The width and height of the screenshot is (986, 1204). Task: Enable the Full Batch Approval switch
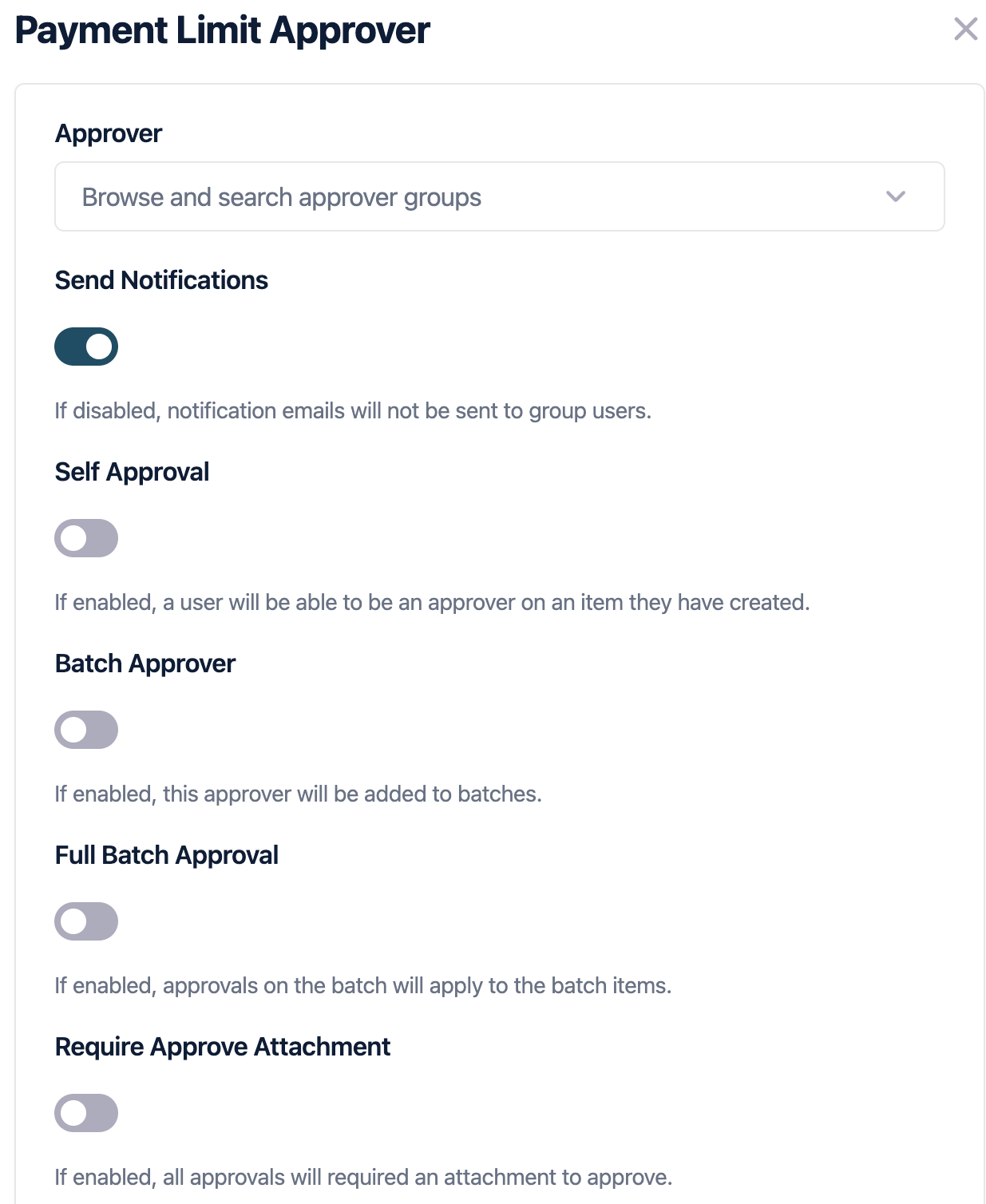[86, 921]
